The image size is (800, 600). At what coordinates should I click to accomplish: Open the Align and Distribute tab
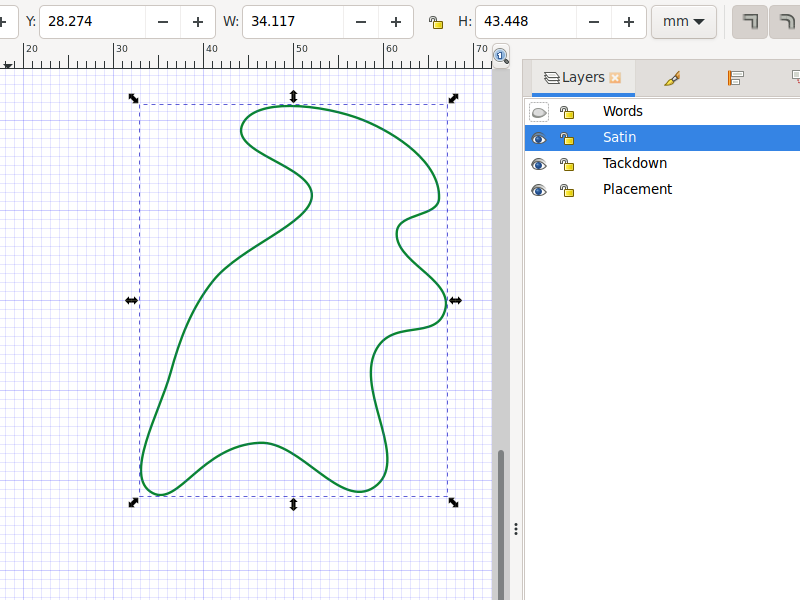click(x=735, y=78)
